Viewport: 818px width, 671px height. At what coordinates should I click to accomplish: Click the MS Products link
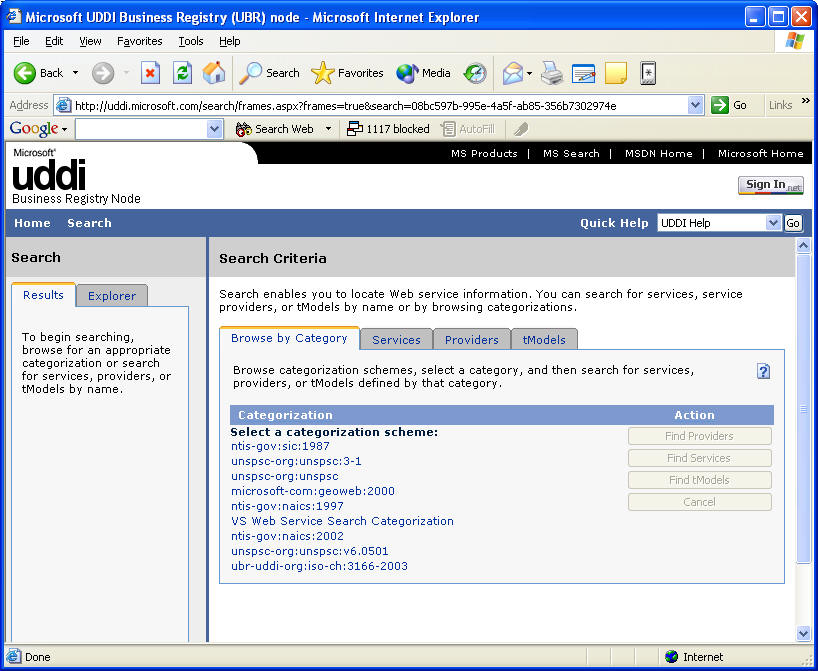point(484,153)
